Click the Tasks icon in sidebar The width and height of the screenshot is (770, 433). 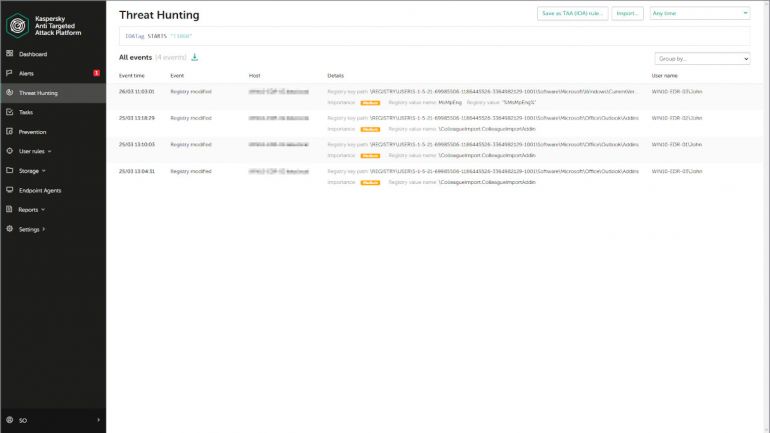(x=9, y=112)
